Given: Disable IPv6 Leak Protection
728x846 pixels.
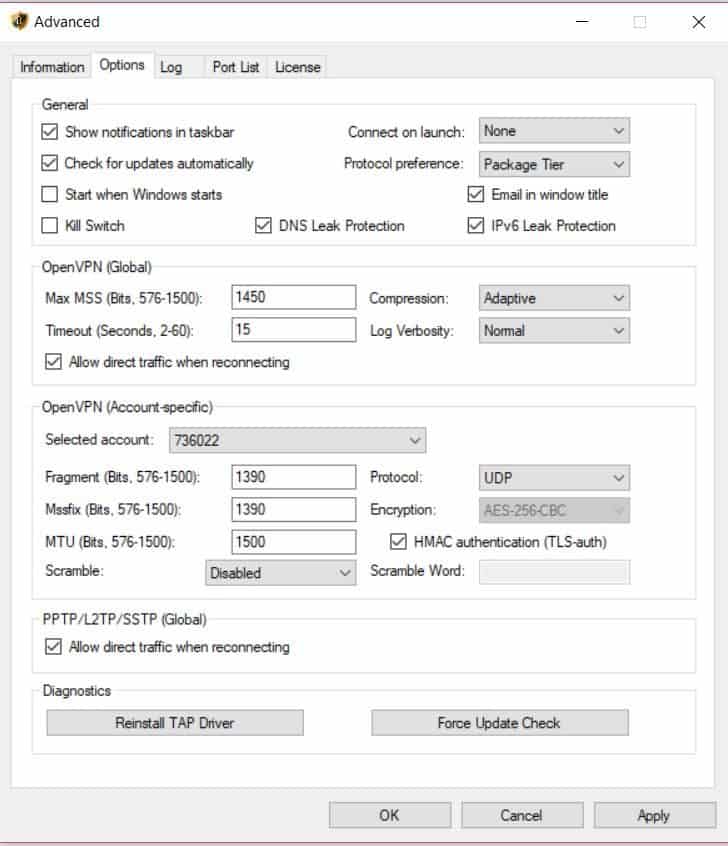Looking at the screenshot, I should (475, 225).
